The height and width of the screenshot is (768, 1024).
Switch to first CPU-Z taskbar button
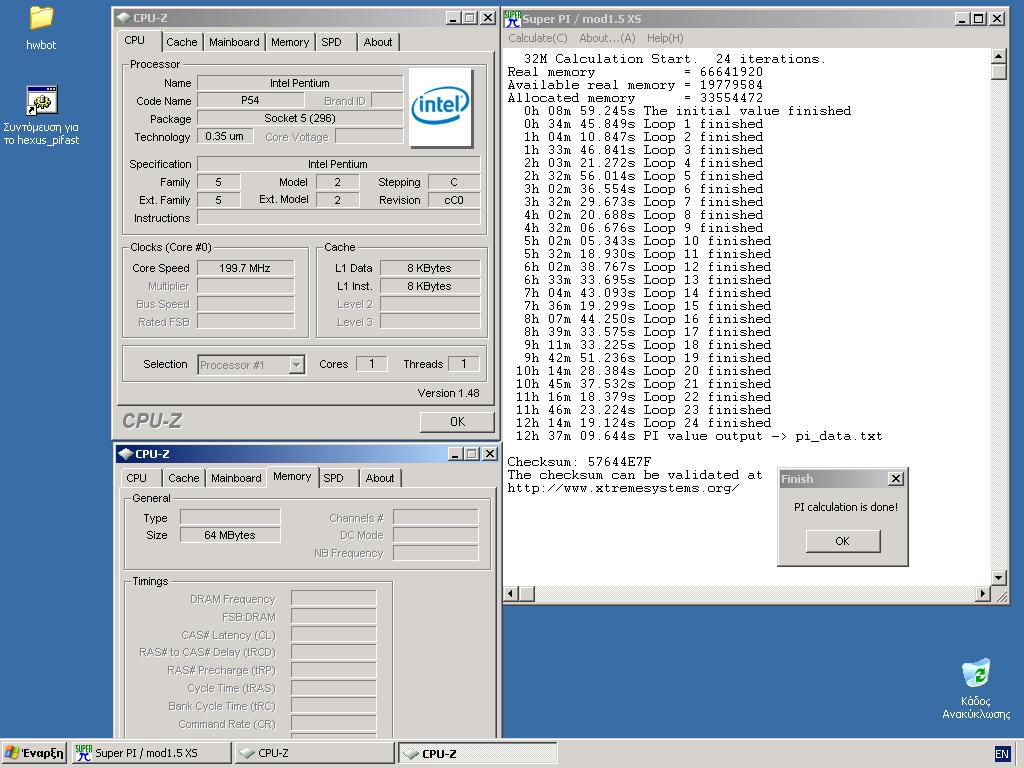[315, 753]
